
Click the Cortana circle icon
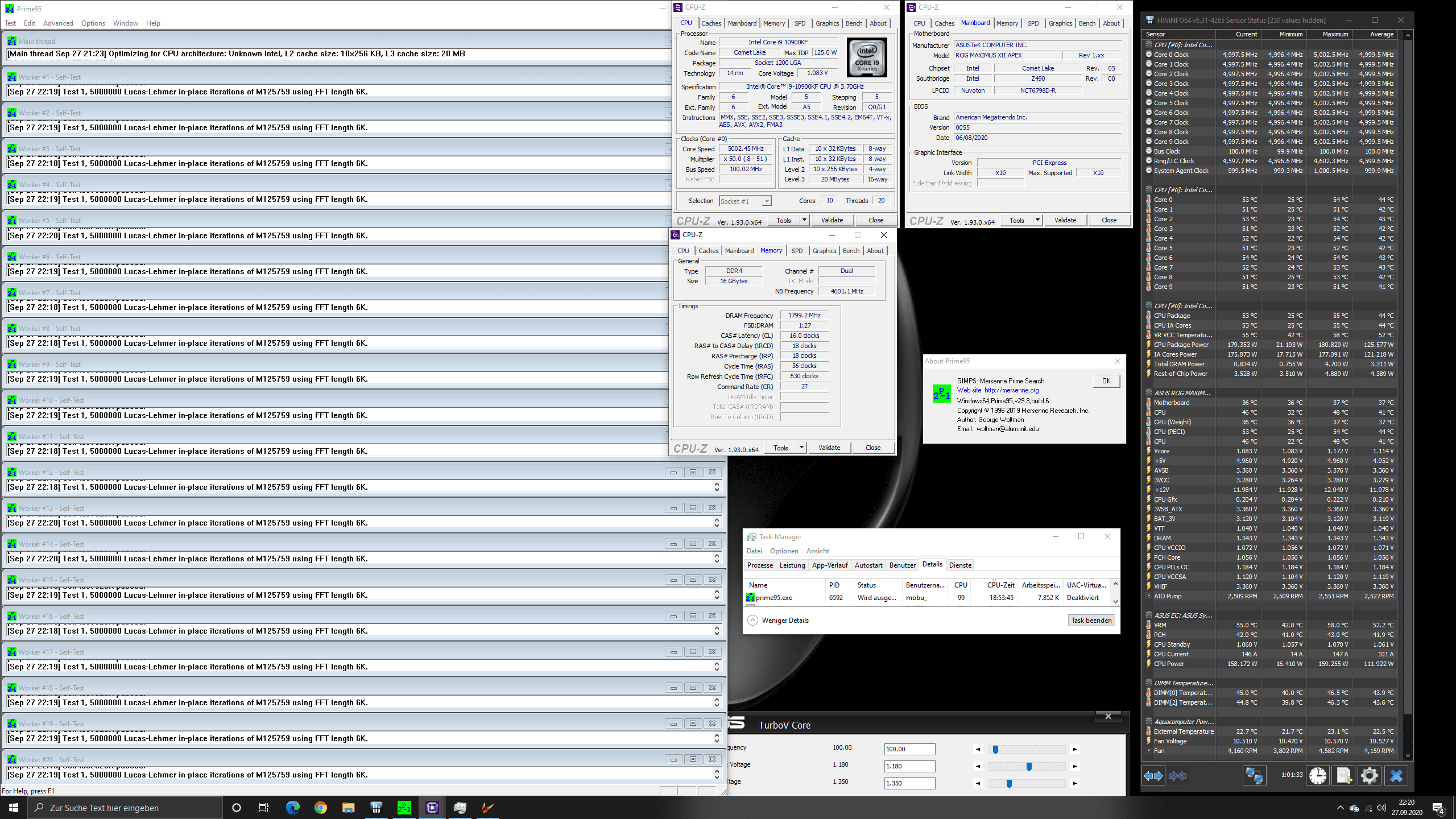tap(237, 808)
